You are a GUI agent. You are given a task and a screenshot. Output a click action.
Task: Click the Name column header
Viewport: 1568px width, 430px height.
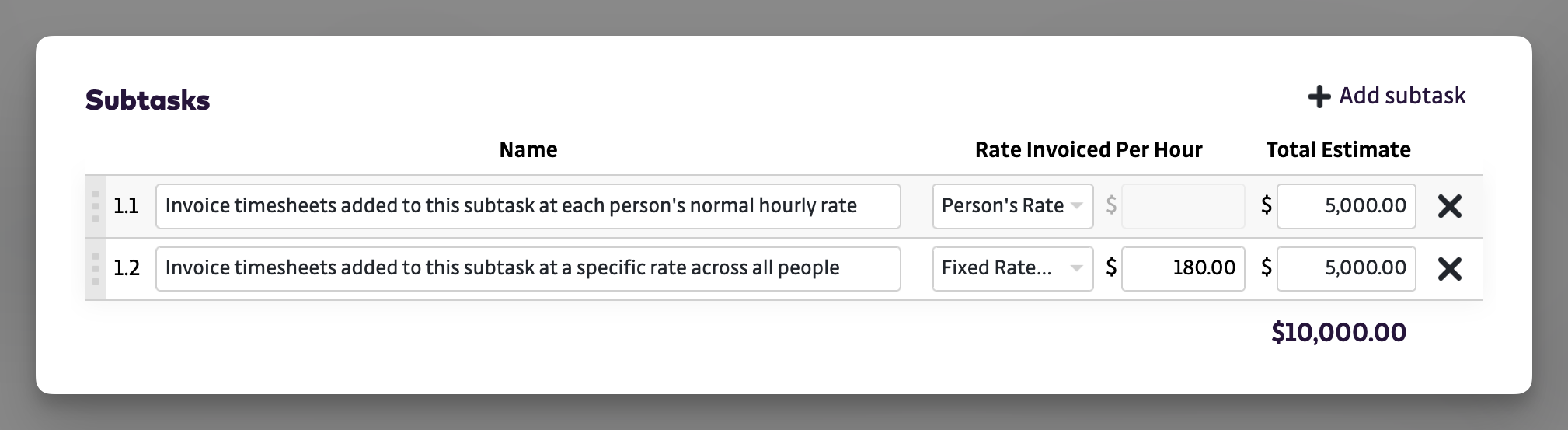coord(528,149)
